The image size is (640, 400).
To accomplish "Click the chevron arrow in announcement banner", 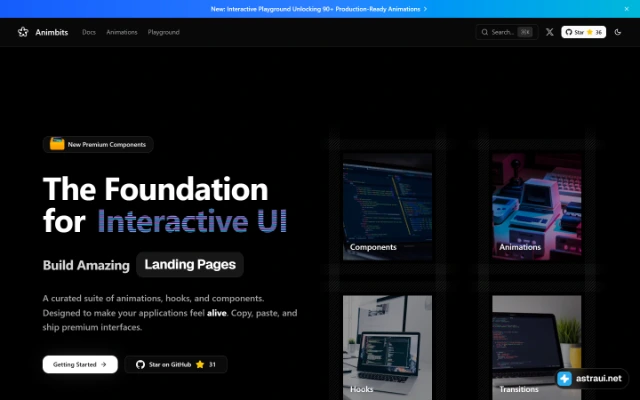I will point(425,9).
